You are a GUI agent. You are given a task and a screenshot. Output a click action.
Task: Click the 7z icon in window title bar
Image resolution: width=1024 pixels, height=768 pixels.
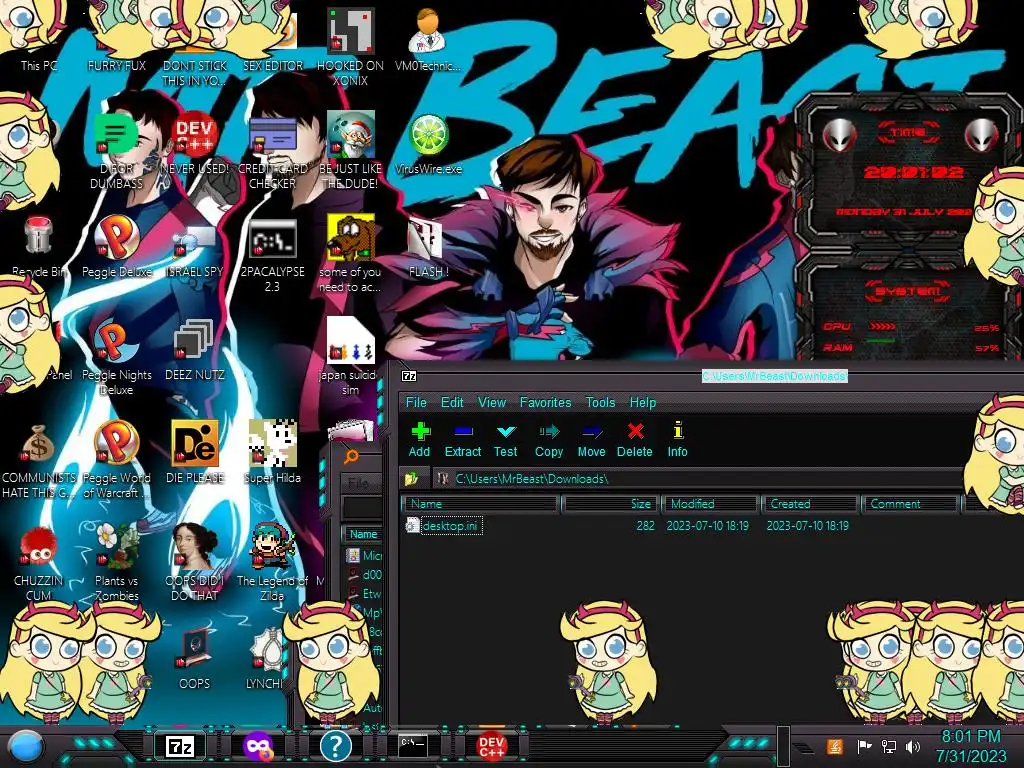[x=409, y=376]
